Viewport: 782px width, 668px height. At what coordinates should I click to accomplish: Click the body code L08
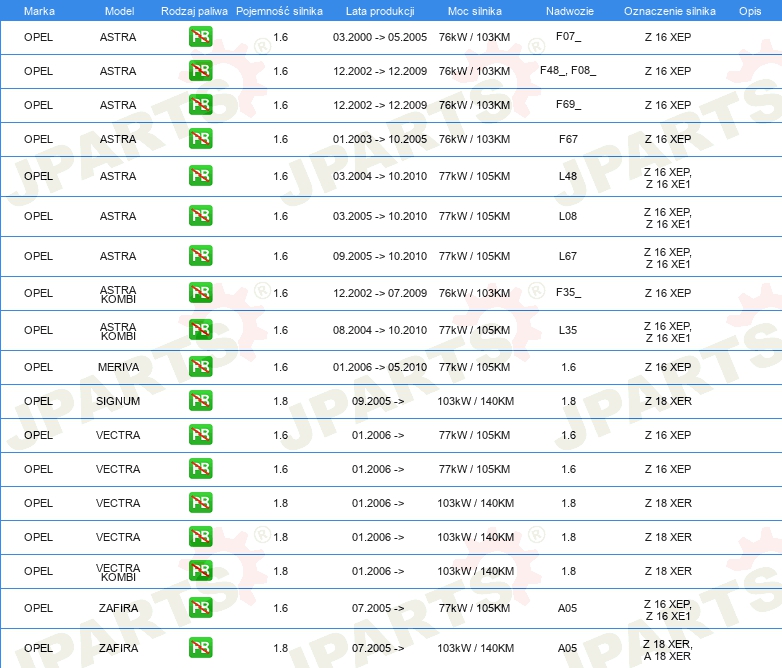click(x=568, y=216)
